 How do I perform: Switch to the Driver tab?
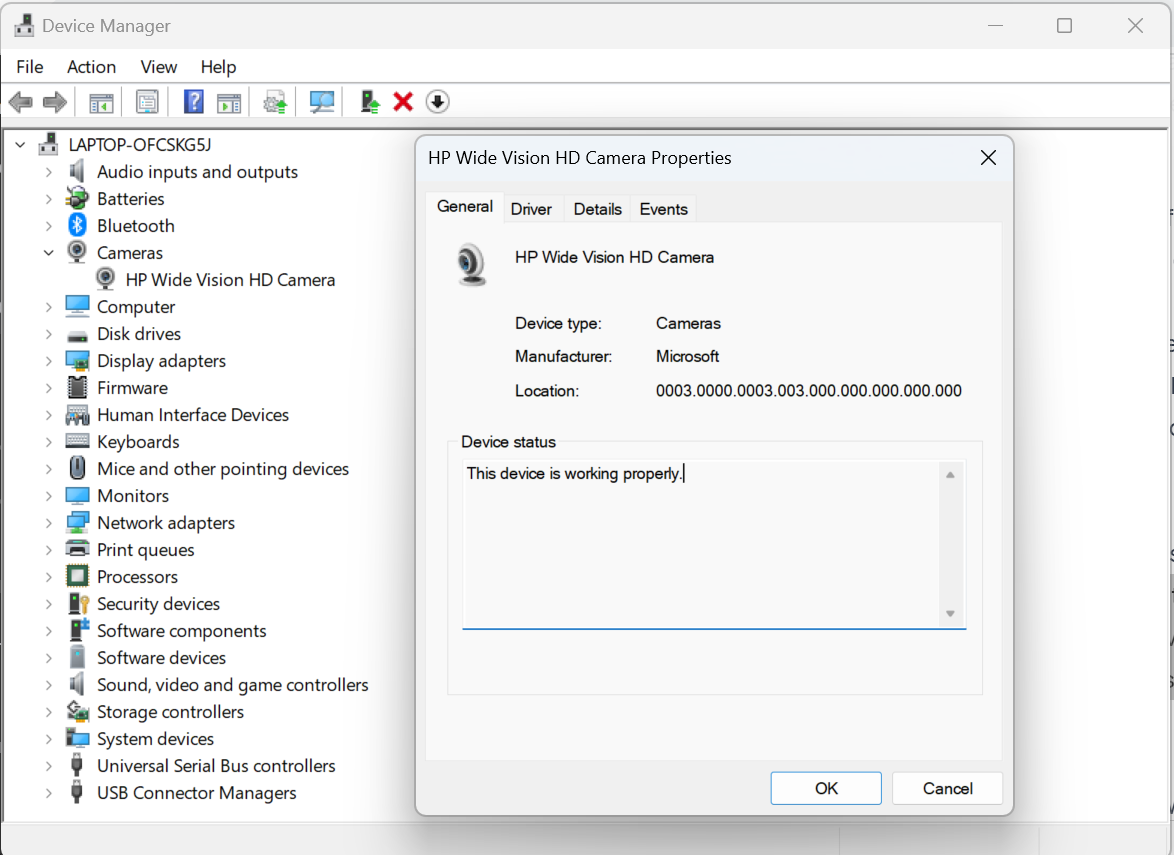[532, 208]
